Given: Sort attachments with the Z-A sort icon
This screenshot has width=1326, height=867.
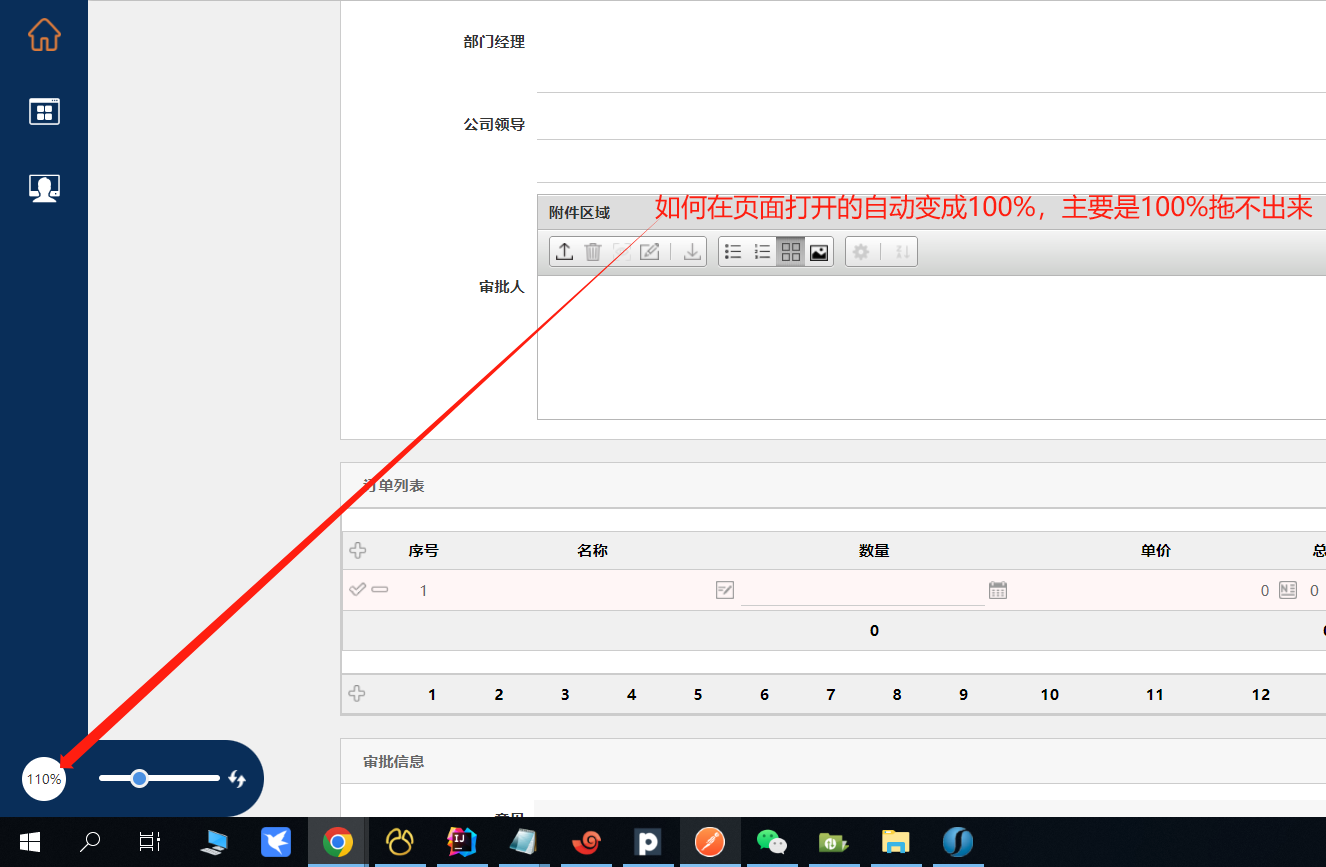Looking at the screenshot, I should (903, 252).
